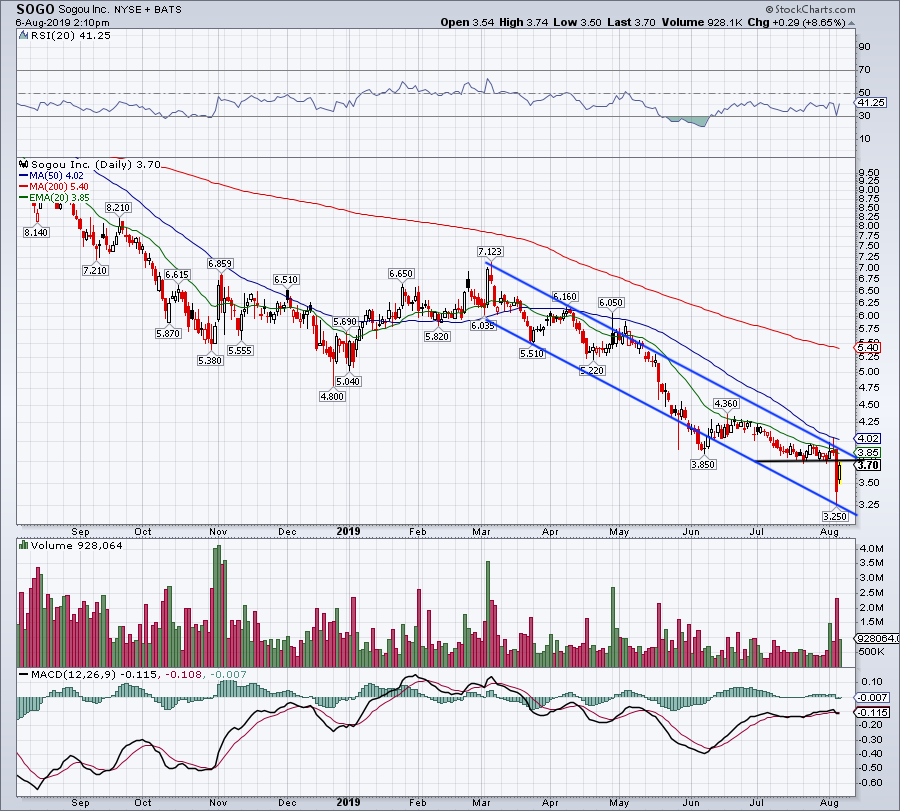Click the Sogou Inc. NYSE + BATS title
Viewport: 900px width, 811px height.
click(120, 10)
